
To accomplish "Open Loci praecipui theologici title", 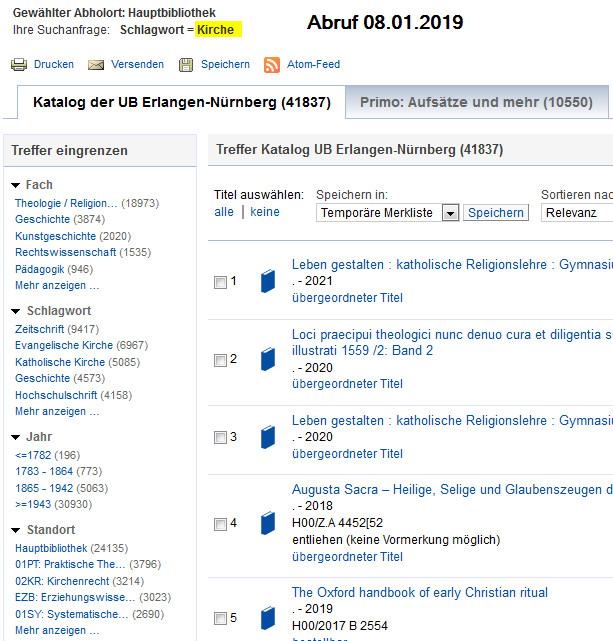I will 452,343.
